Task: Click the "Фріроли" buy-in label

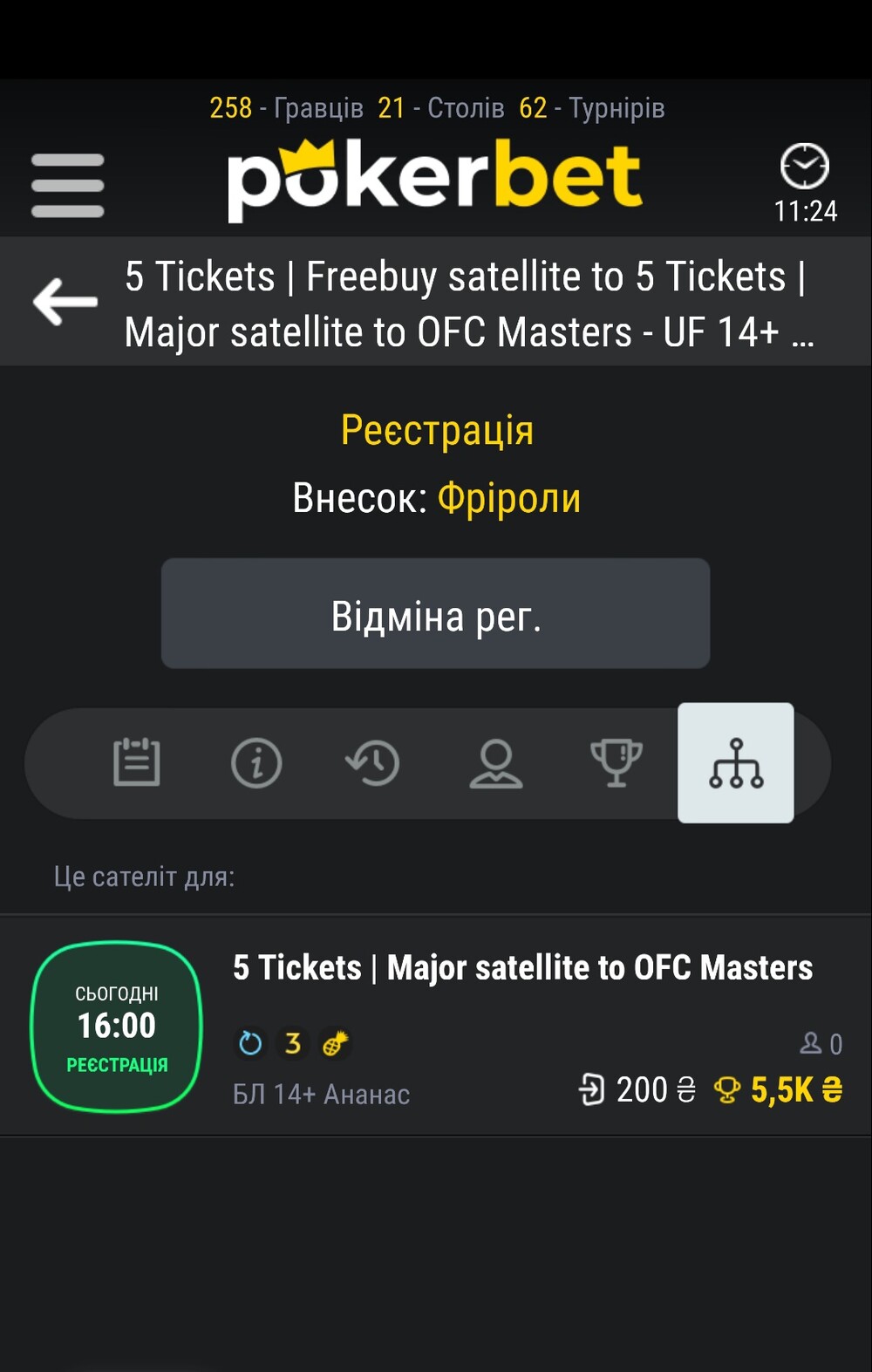Action: pyautogui.click(x=508, y=499)
